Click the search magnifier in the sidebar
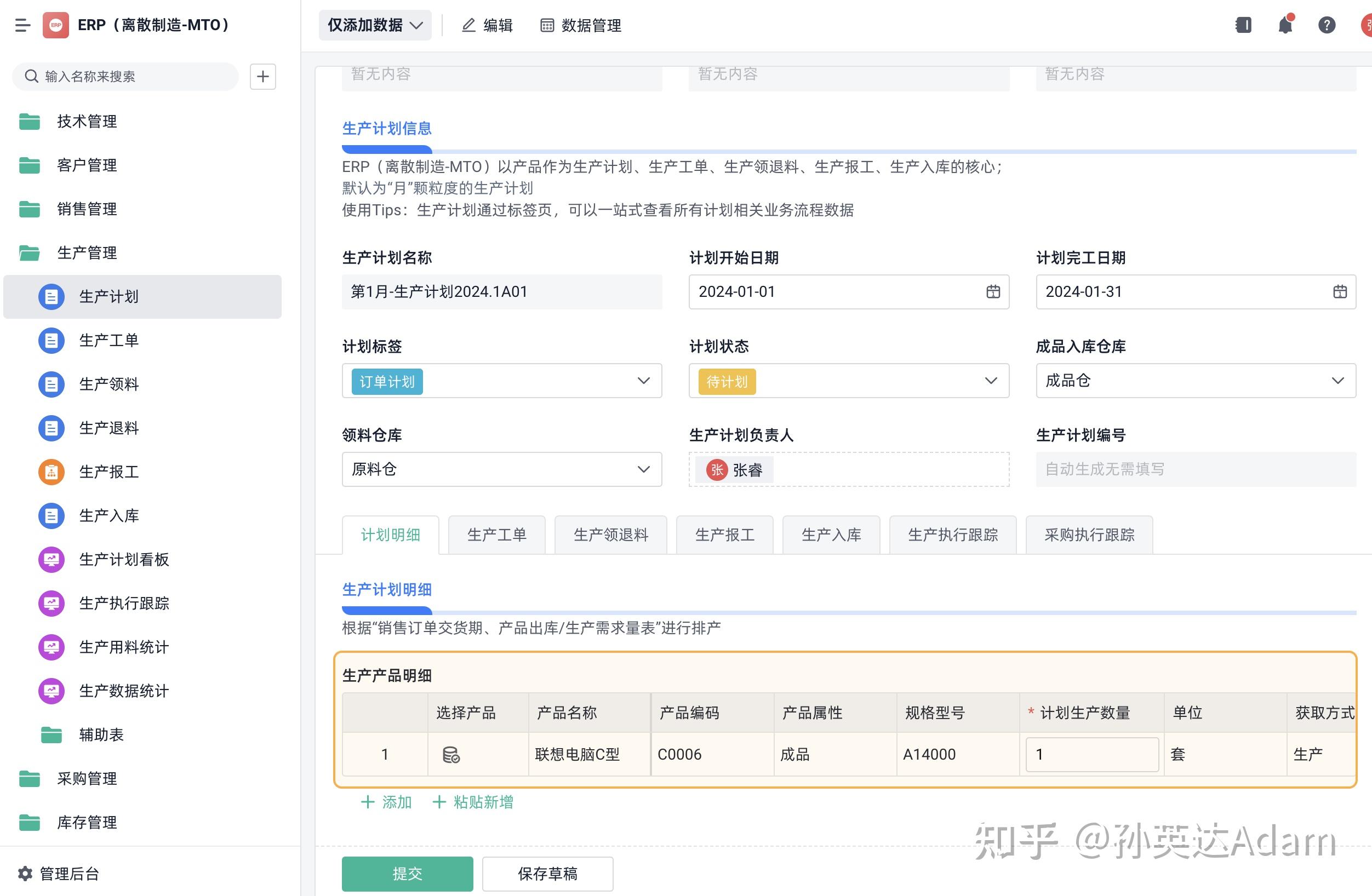The height and width of the screenshot is (896, 1372). pyautogui.click(x=32, y=76)
